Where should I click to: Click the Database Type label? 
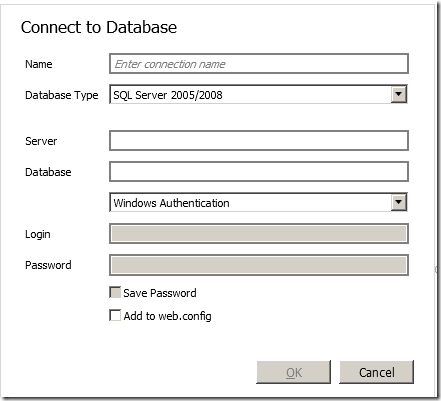(62, 95)
